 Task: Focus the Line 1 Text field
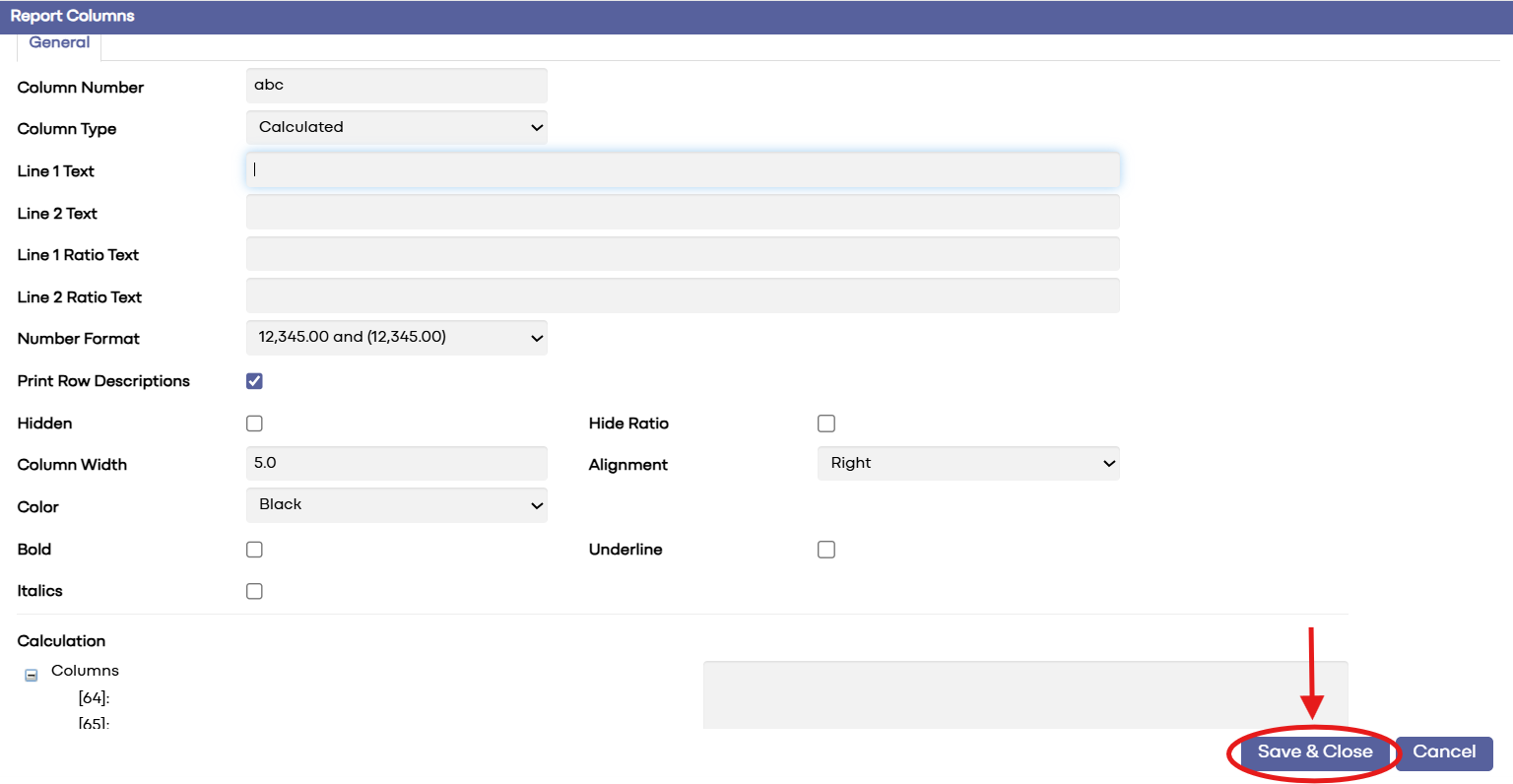click(x=683, y=169)
